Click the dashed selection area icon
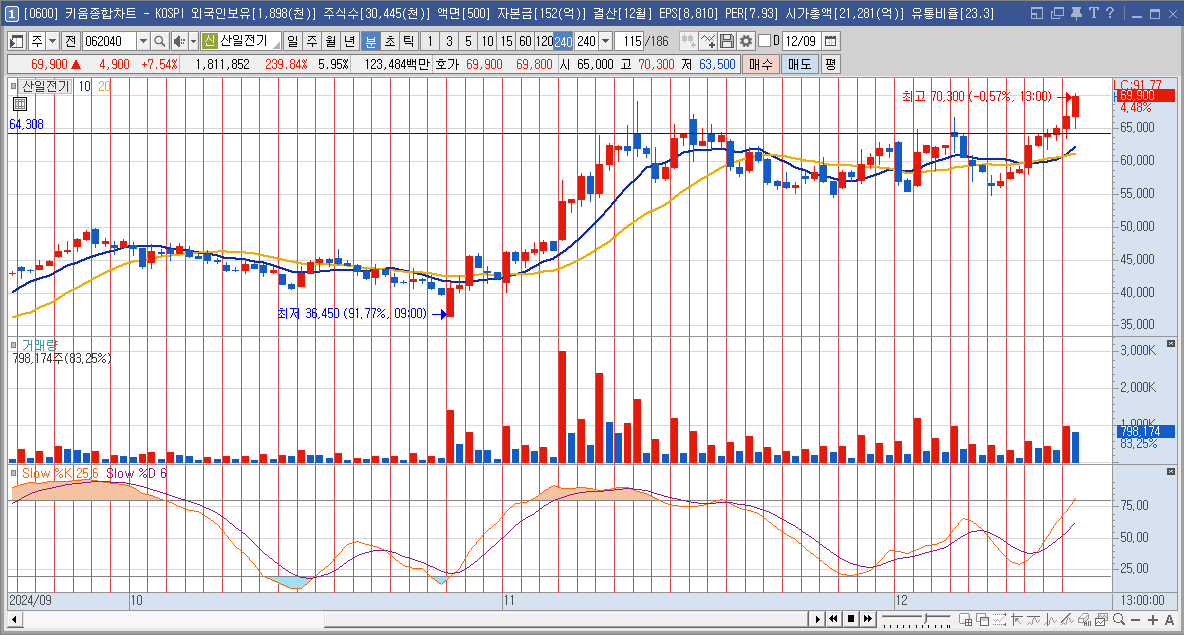This screenshot has height=635, width=1184. [999, 620]
